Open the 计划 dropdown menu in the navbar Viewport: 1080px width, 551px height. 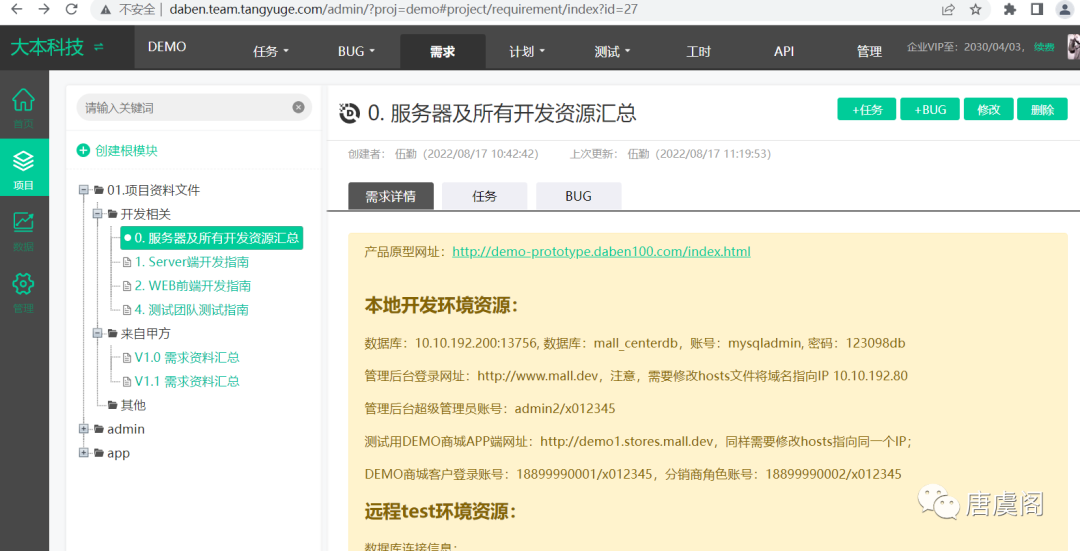[527, 52]
